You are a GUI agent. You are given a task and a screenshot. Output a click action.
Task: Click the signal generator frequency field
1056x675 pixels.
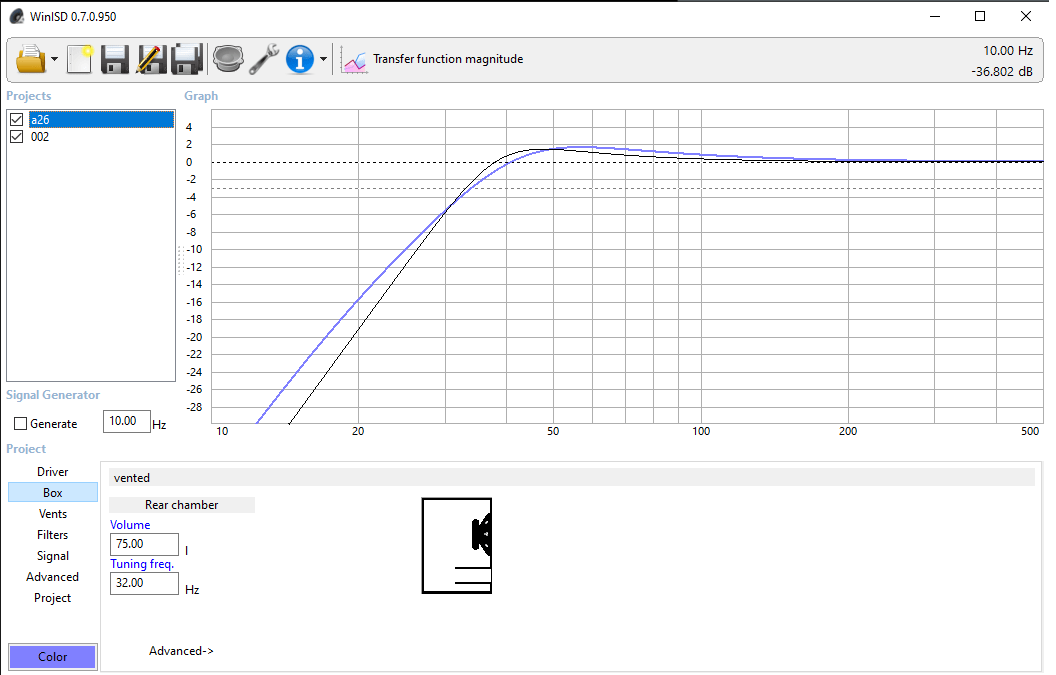click(127, 422)
